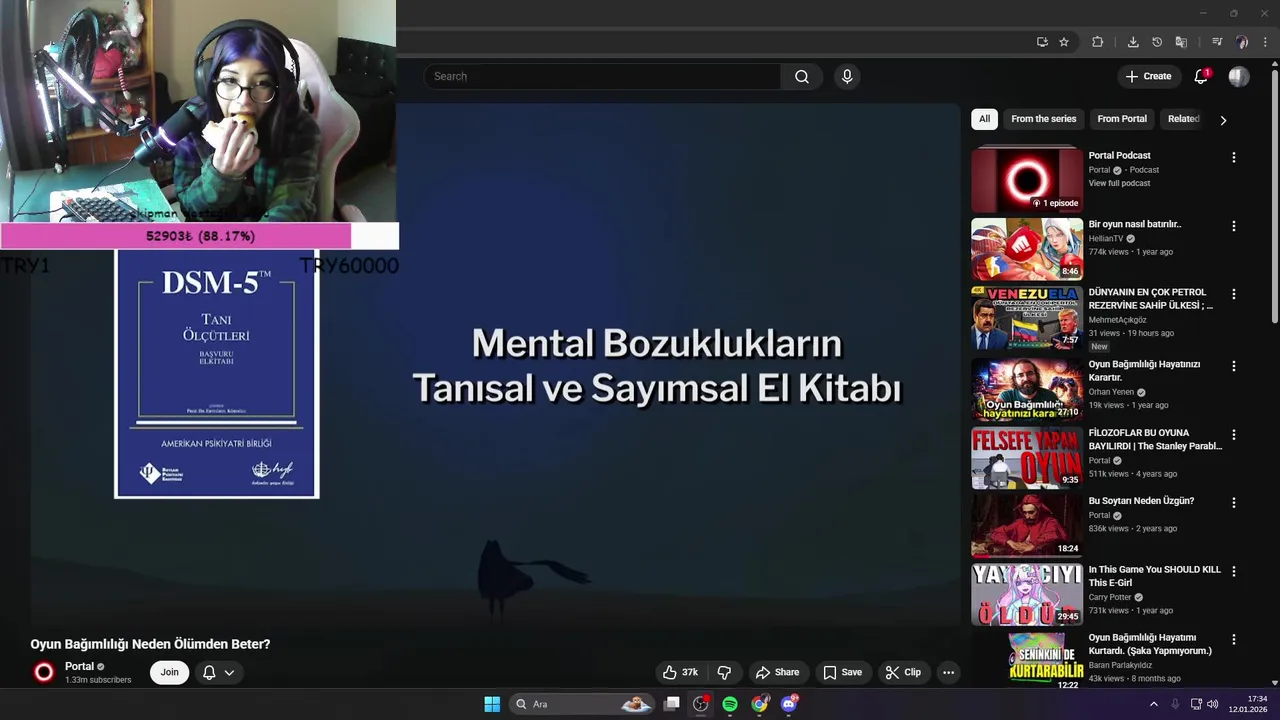Image resolution: width=1280 pixels, height=720 pixels.
Task: Open media controls icon in browser toolbar
Action: point(1217,42)
